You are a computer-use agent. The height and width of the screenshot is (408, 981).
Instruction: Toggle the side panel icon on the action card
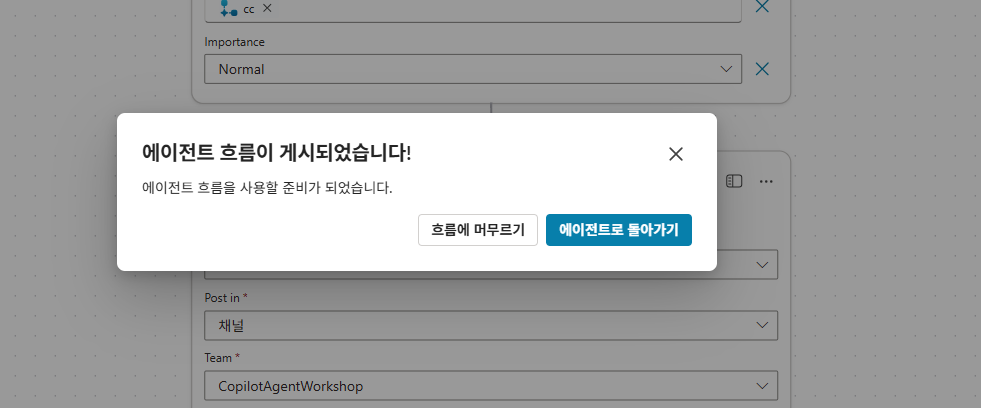734,181
